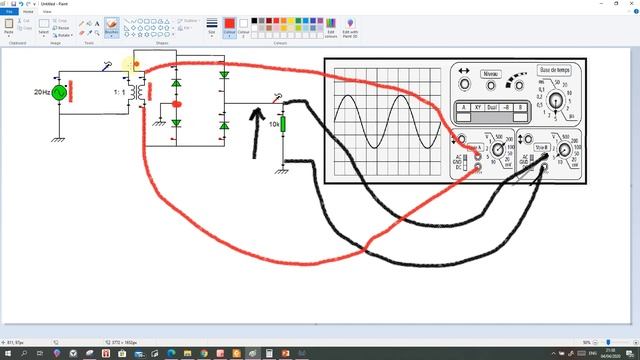Screen dimensions: 640x360
Task: Pick the yellow colour swatch
Action: tap(291, 21)
